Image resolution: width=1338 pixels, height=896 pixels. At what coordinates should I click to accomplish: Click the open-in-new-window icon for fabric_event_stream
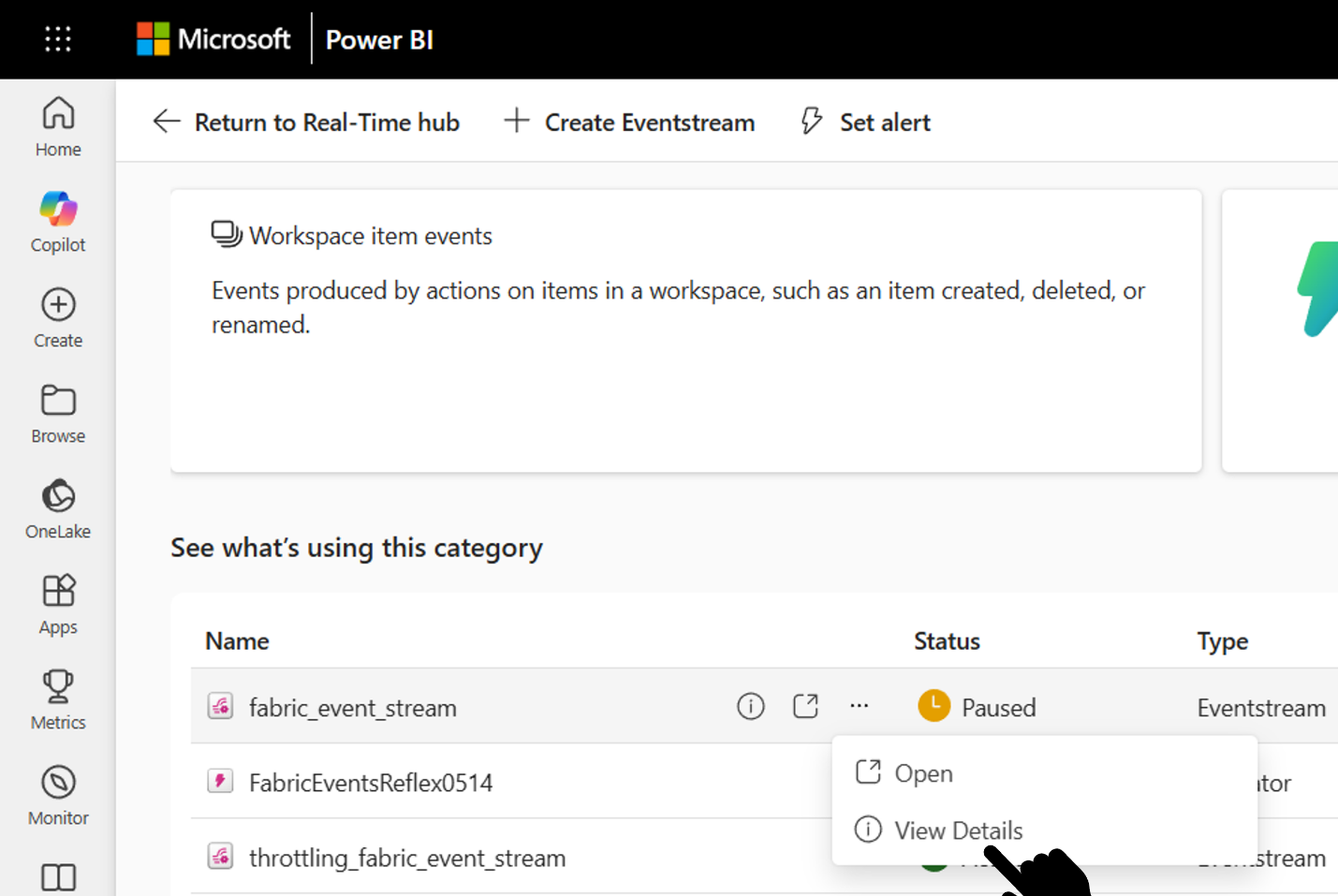pyautogui.click(x=805, y=706)
